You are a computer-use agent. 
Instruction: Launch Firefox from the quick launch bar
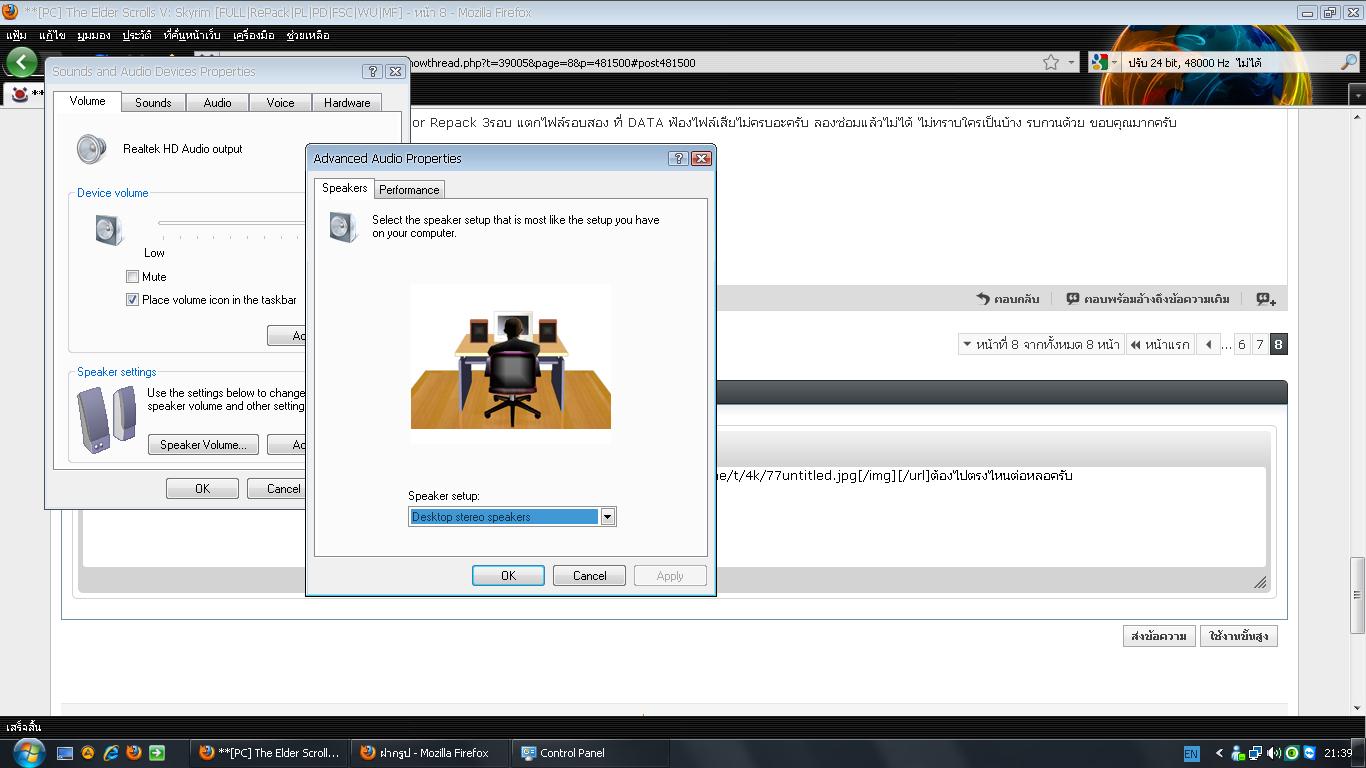click(x=134, y=753)
